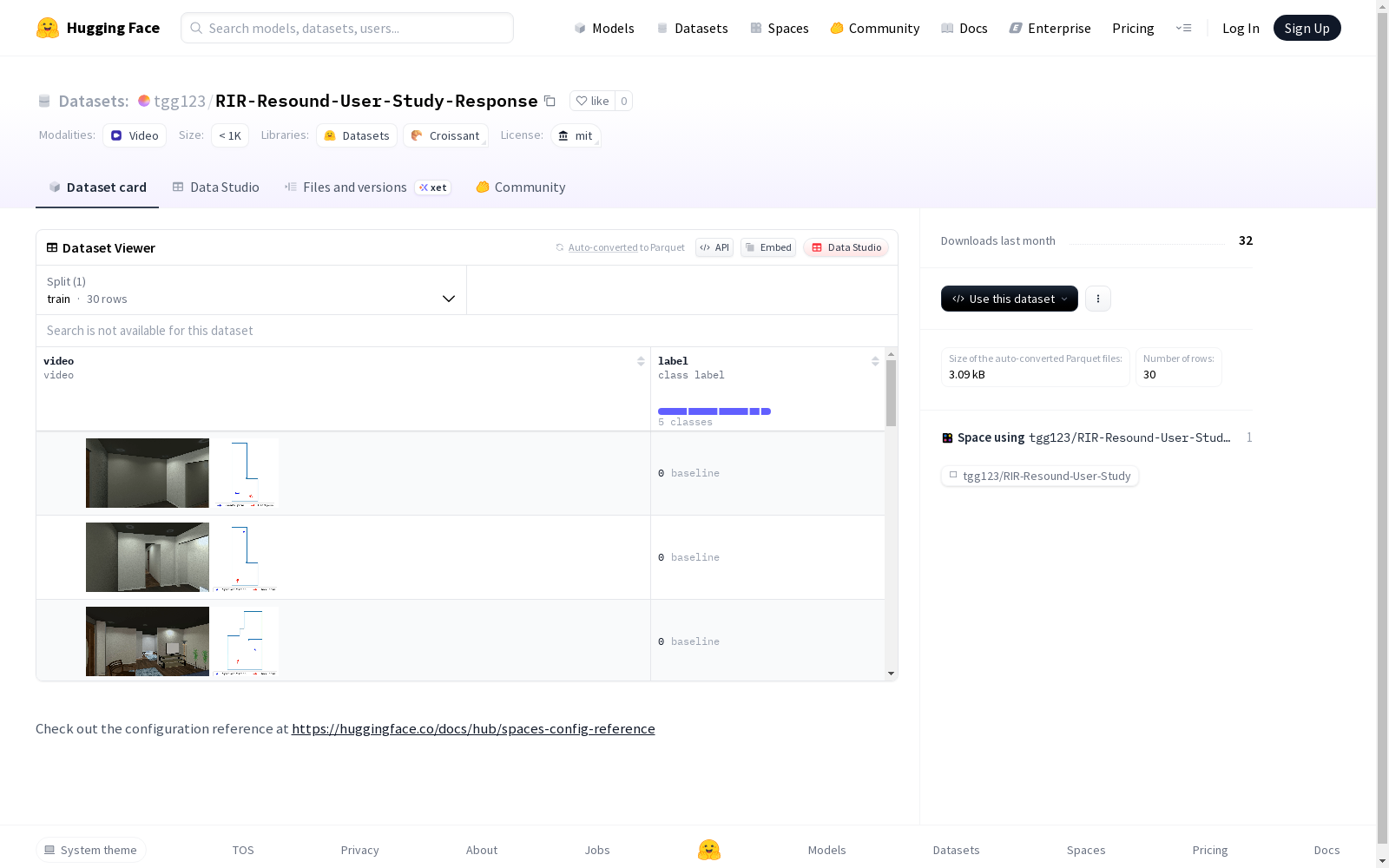Click the Datasets library tag
This screenshot has width=1389, height=868.
tap(357, 135)
